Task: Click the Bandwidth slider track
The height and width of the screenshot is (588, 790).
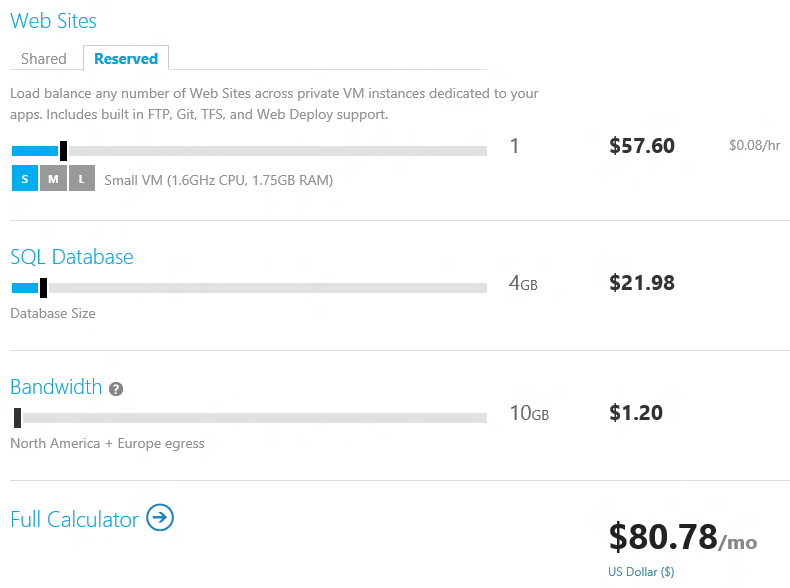Action: pyautogui.click(x=249, y=418)
